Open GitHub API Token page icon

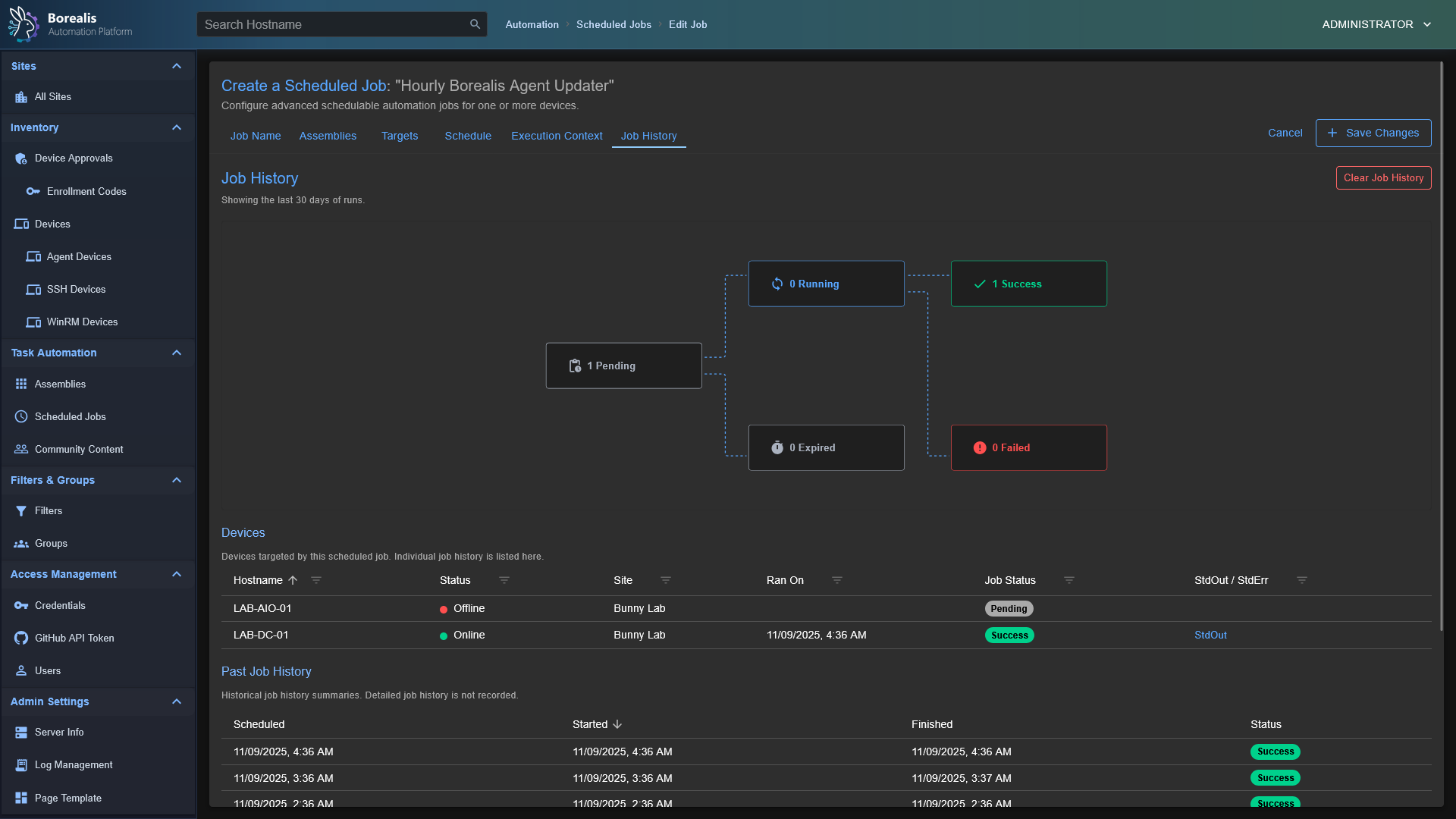(21, 638)
